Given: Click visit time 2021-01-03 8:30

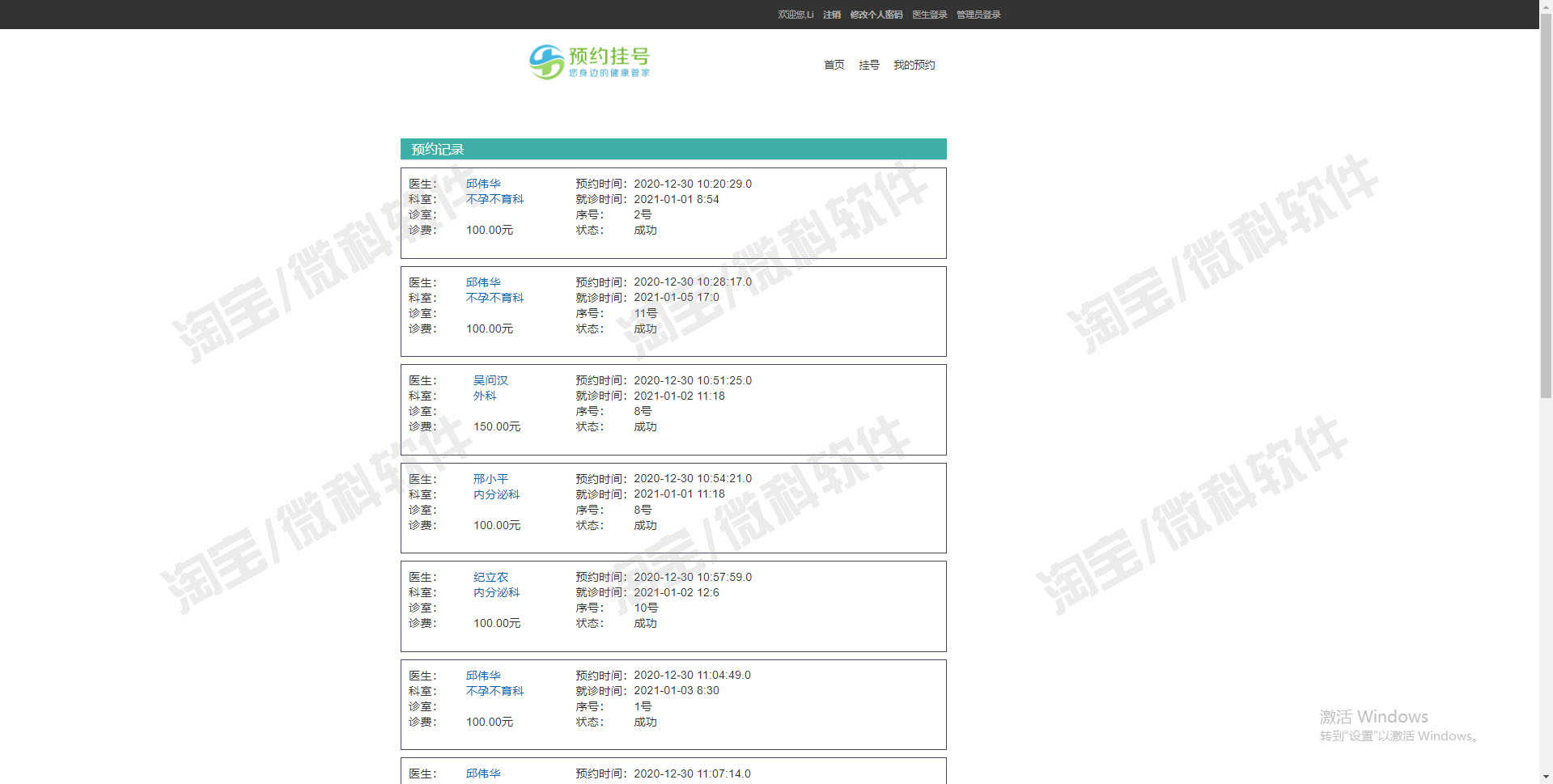Looking at the screenshot, I should 677,690.
